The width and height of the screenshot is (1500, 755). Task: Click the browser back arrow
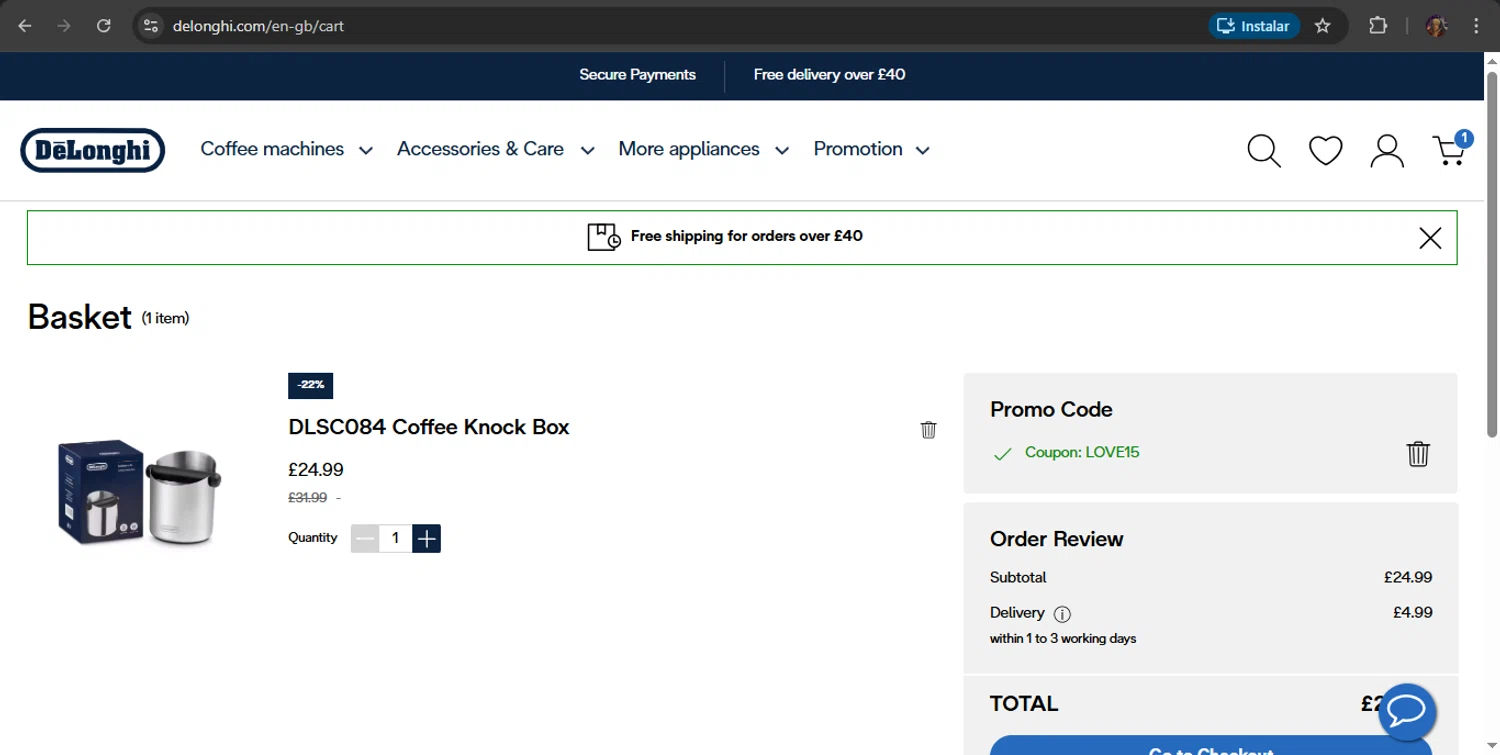tap(25, 26)
